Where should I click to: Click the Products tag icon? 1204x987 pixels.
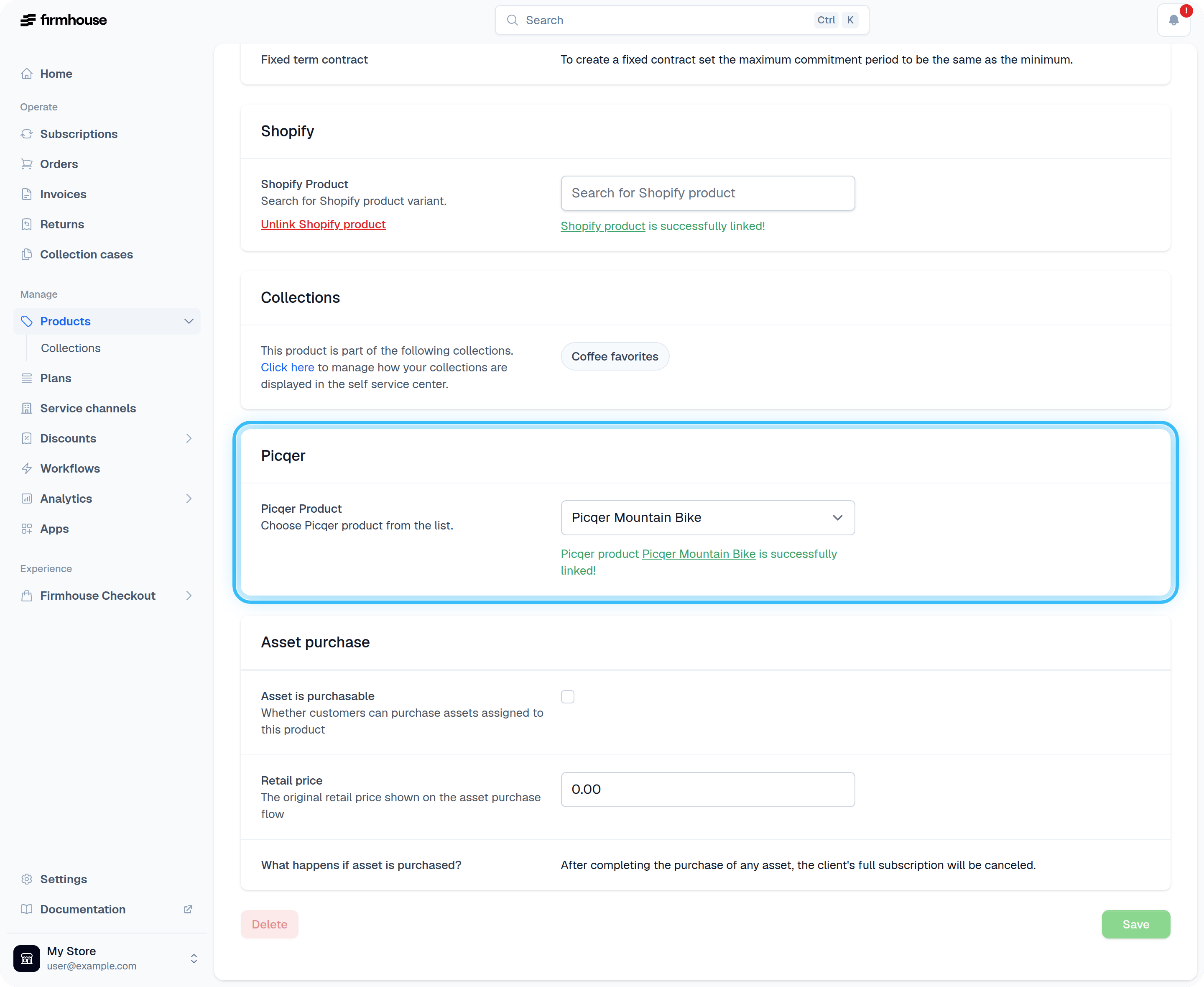tap(27, 321)
